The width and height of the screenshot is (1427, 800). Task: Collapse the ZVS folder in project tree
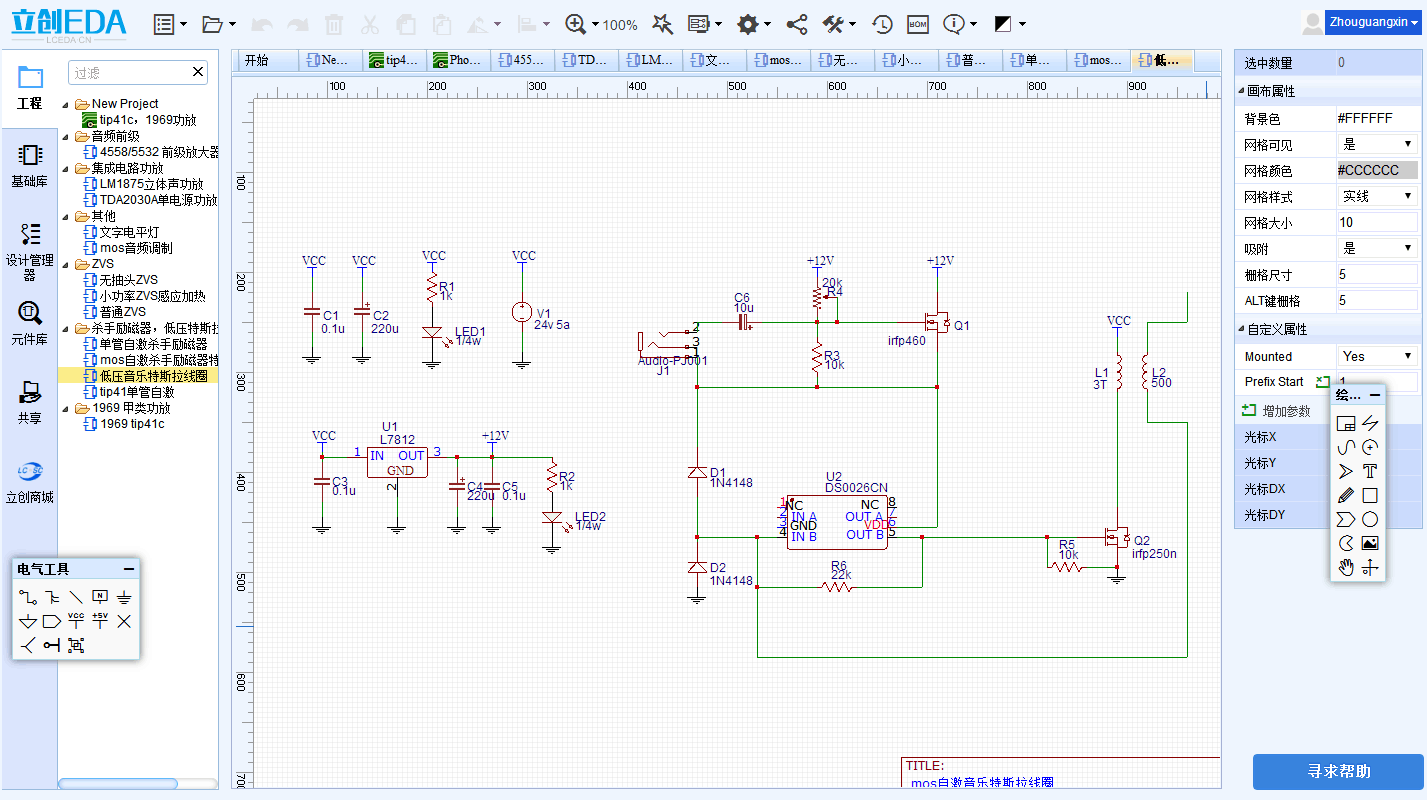(x=66, y=265)
